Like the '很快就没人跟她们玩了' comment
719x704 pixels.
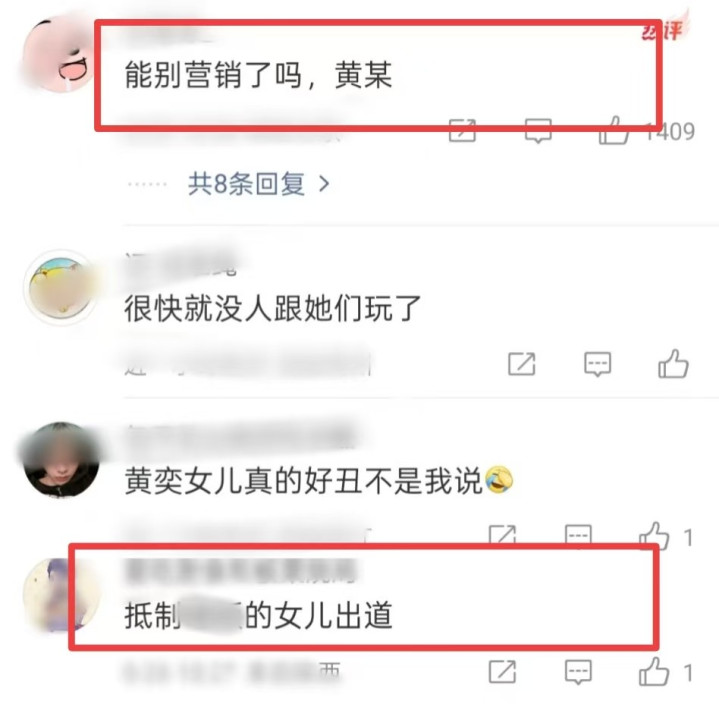[x=673, y=364]
